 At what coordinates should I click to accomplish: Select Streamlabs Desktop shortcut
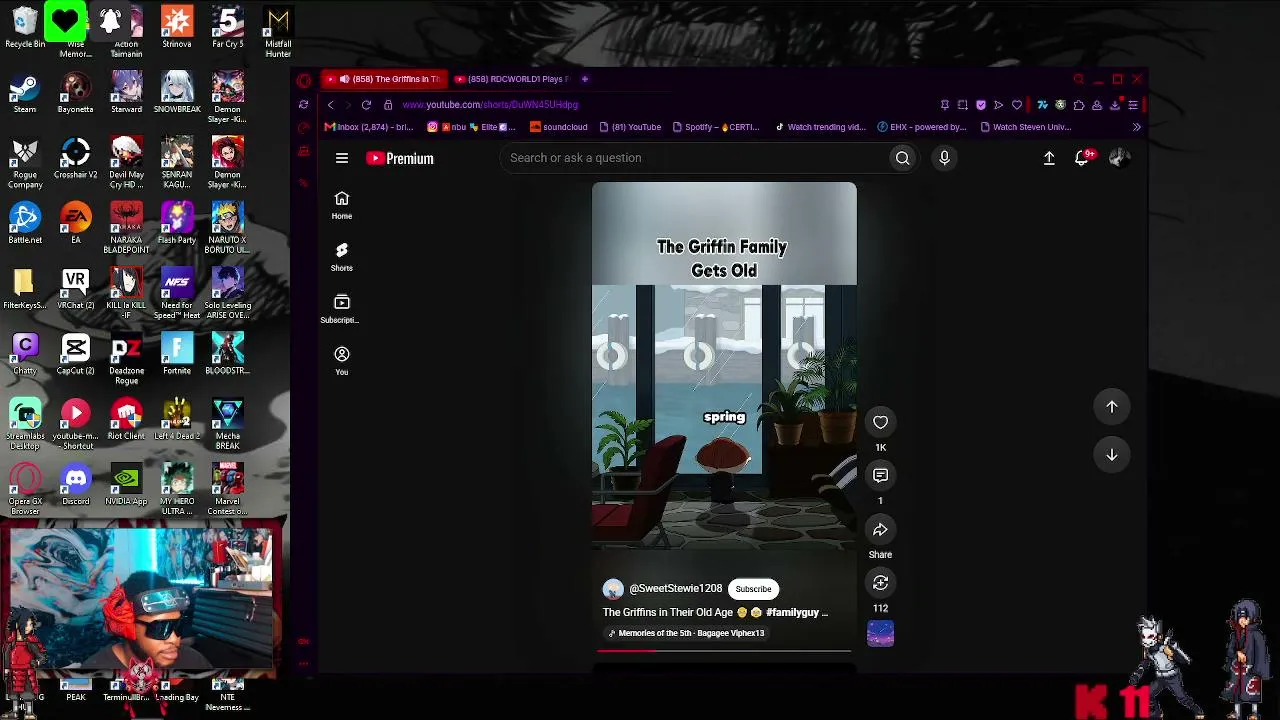point(25,425)
